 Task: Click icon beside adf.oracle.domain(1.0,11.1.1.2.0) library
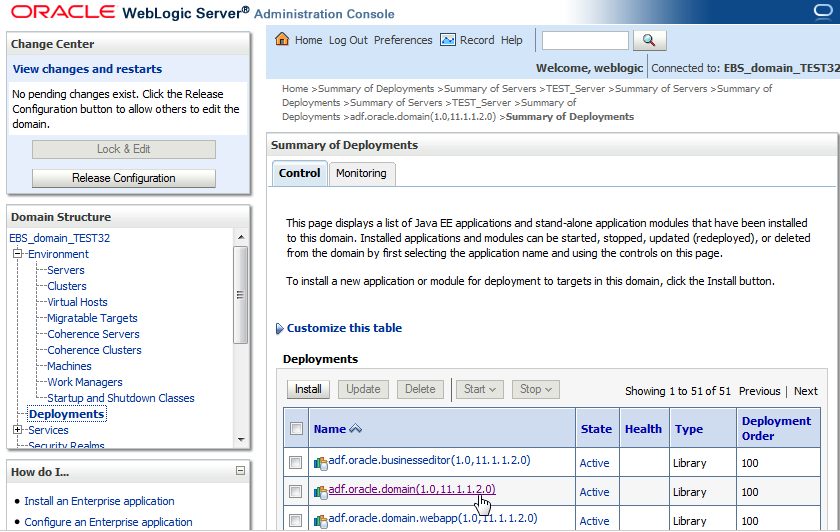[x=320, y=492]
